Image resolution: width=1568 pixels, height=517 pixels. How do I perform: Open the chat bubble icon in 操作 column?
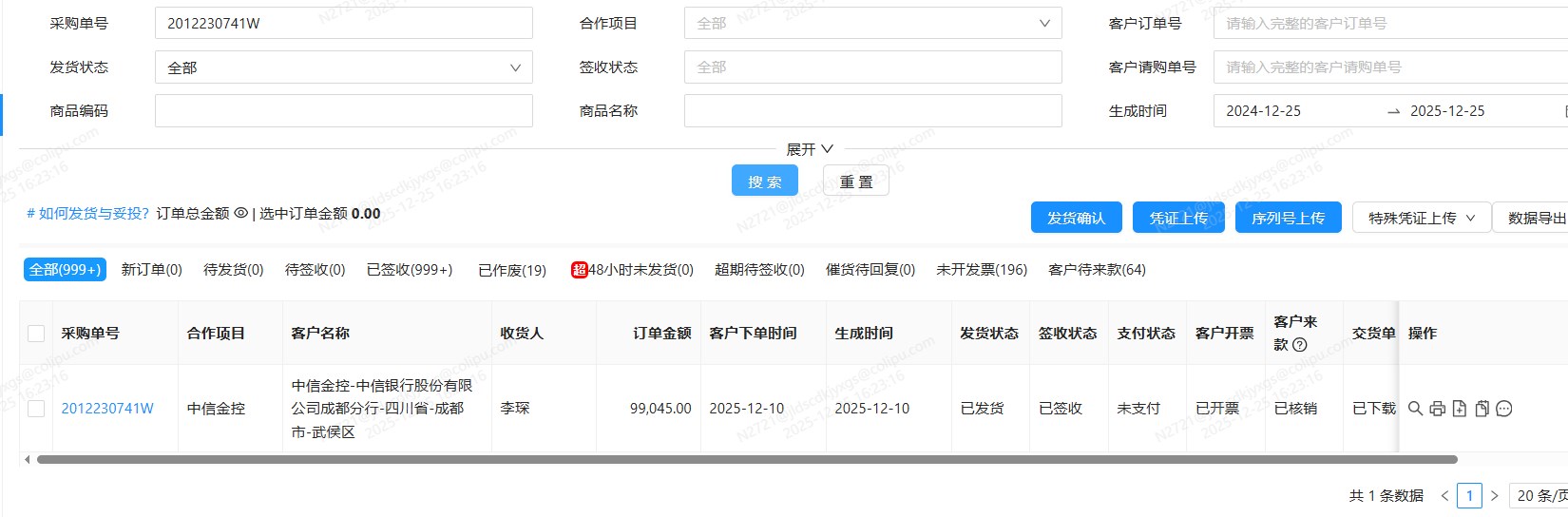click(1503, 409)
